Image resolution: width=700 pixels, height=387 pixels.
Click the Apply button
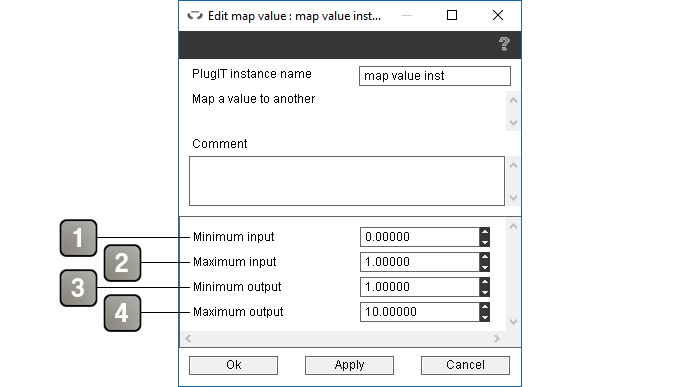[x=350, y=365]
